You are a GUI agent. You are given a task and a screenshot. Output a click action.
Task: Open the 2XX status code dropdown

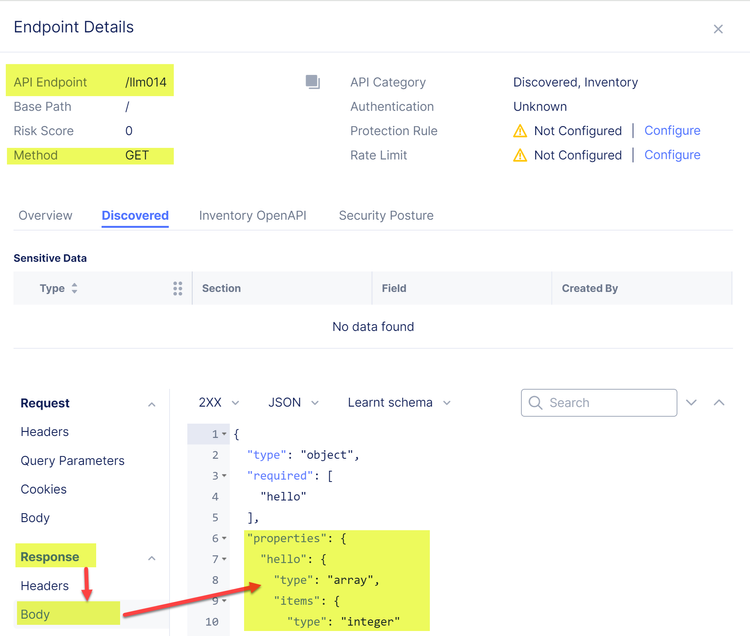219,402
